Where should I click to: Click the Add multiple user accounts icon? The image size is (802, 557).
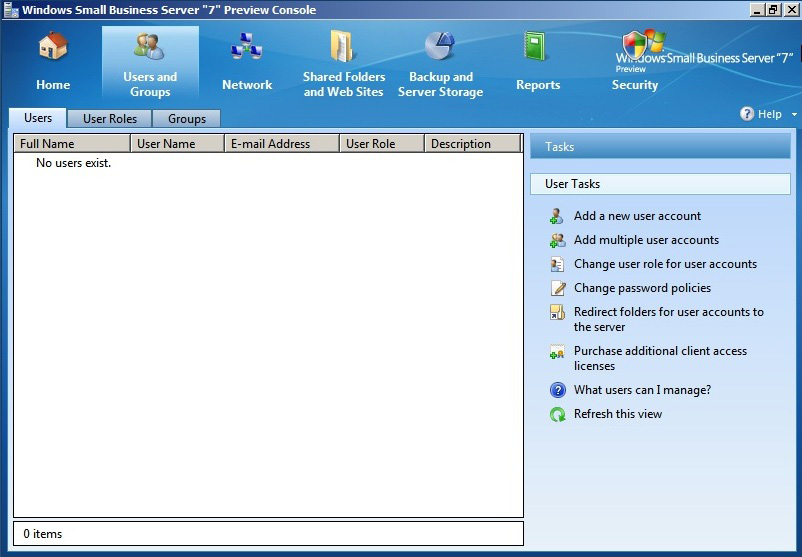coord(557,240)
